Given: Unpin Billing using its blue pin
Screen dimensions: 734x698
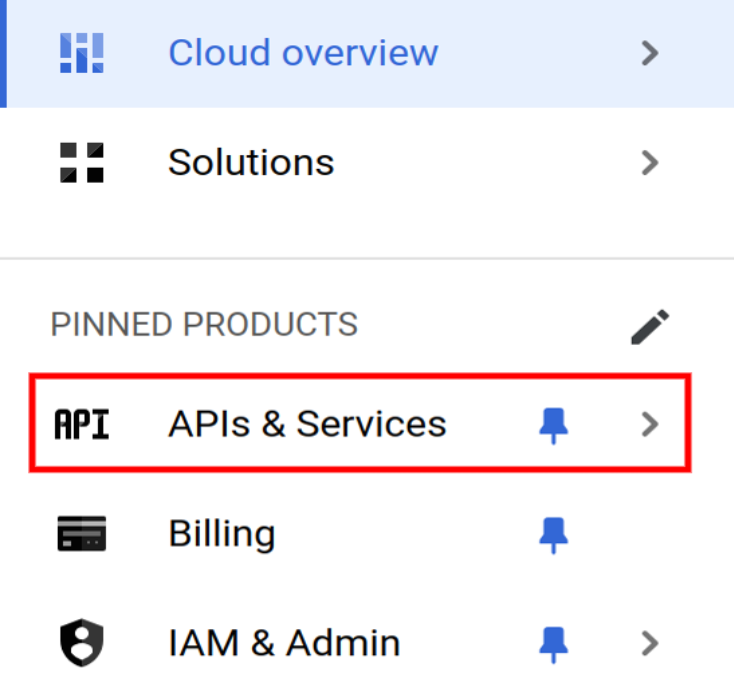Looking at the screenshot, I should (x=553, y=536).
